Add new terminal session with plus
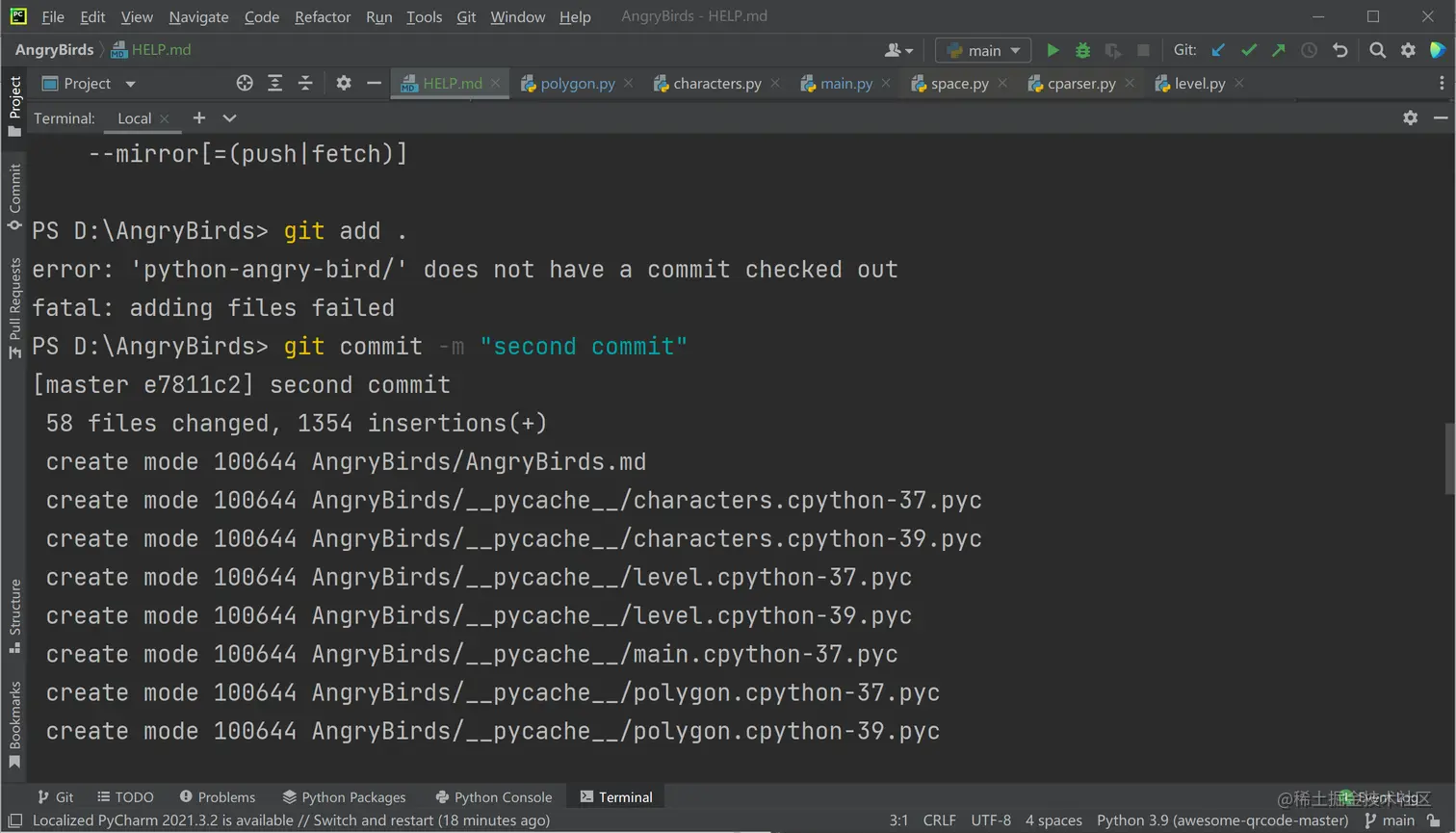The height and width of the screenshot is (833, 1456). pos(199,117)
